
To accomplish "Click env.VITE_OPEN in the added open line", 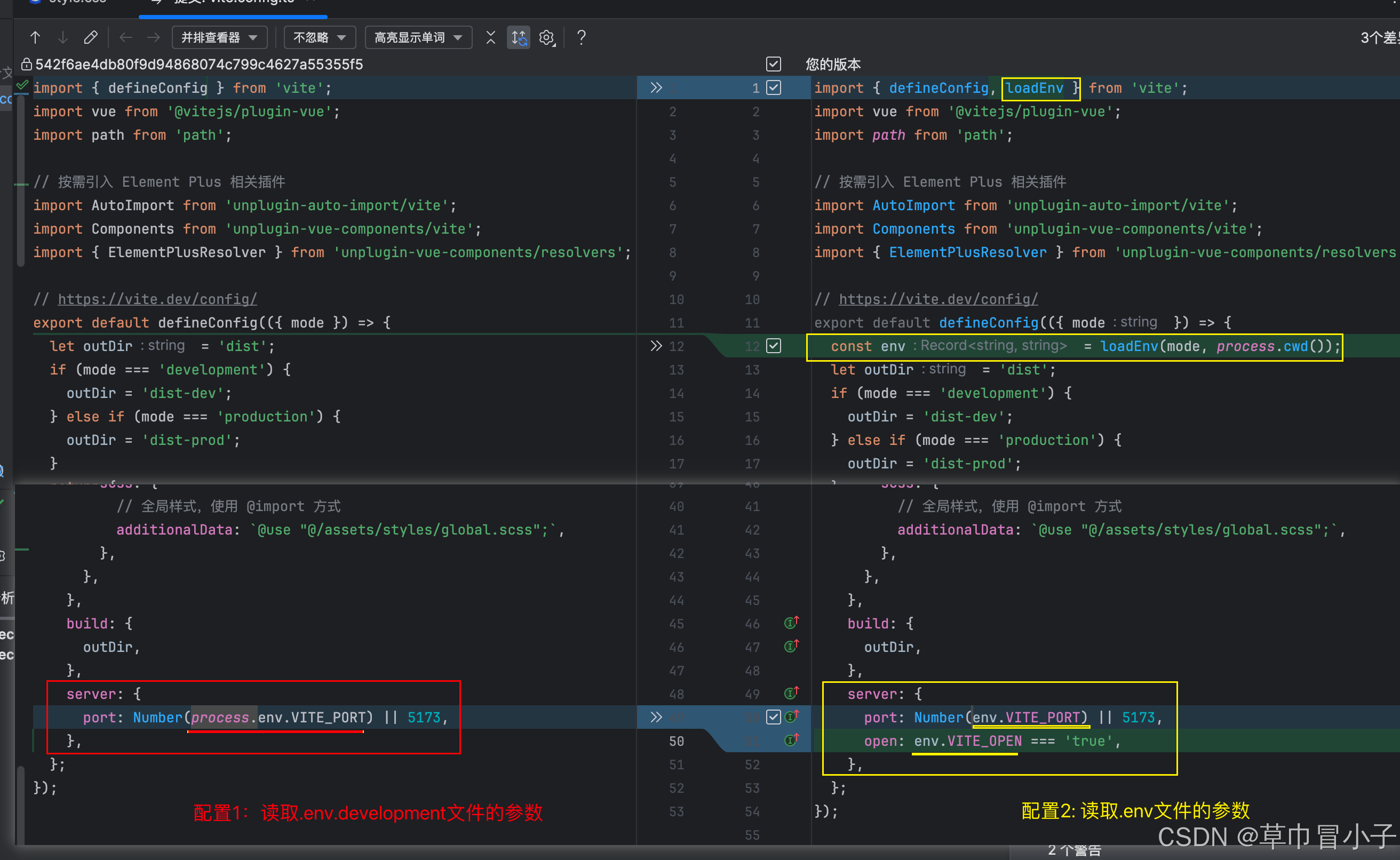I will click(968, 741).
